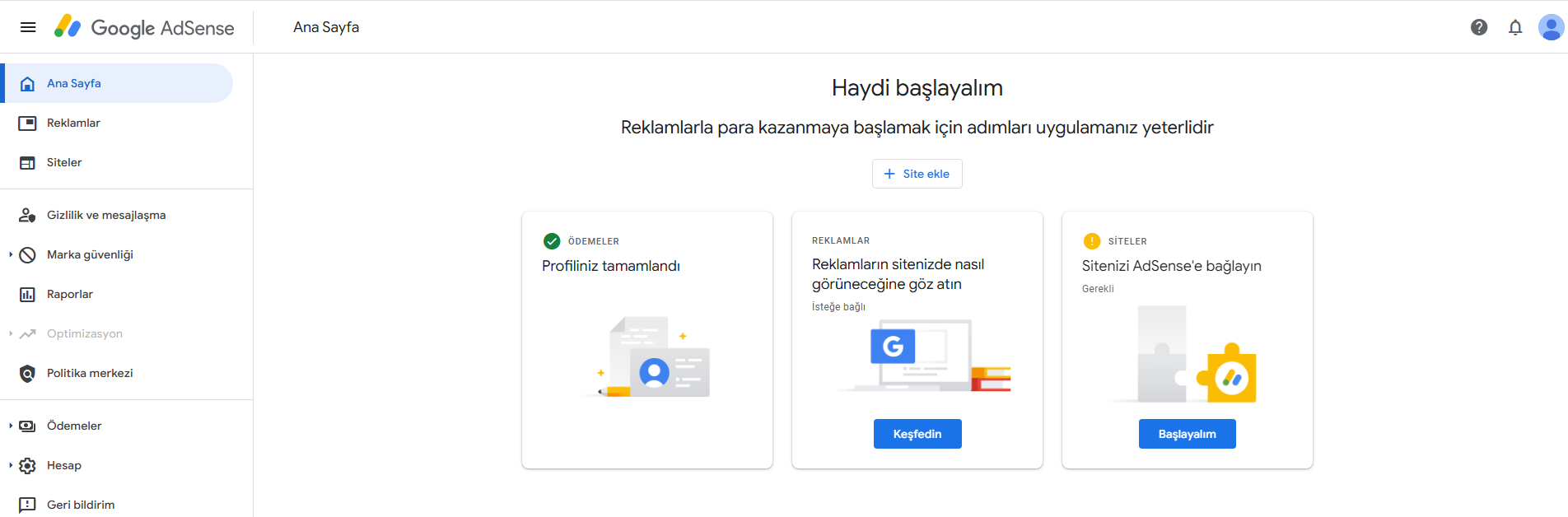Click the Marka güvenliği block icon
Image resolution: width=1568 pixels, height=517 pixels.
point(27,254)
